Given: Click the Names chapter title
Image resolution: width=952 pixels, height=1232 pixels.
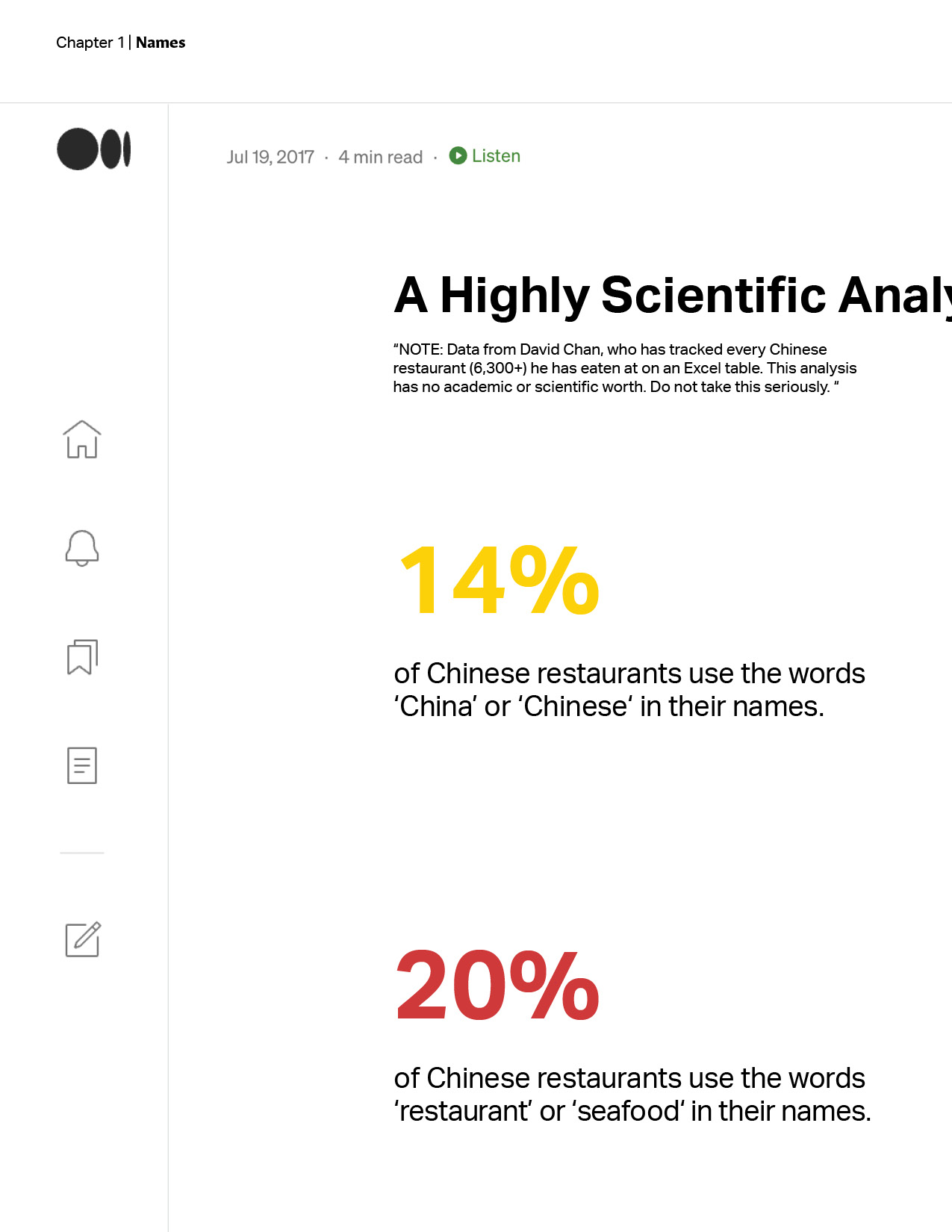Looking at the screenshot, I should point(161,43).
